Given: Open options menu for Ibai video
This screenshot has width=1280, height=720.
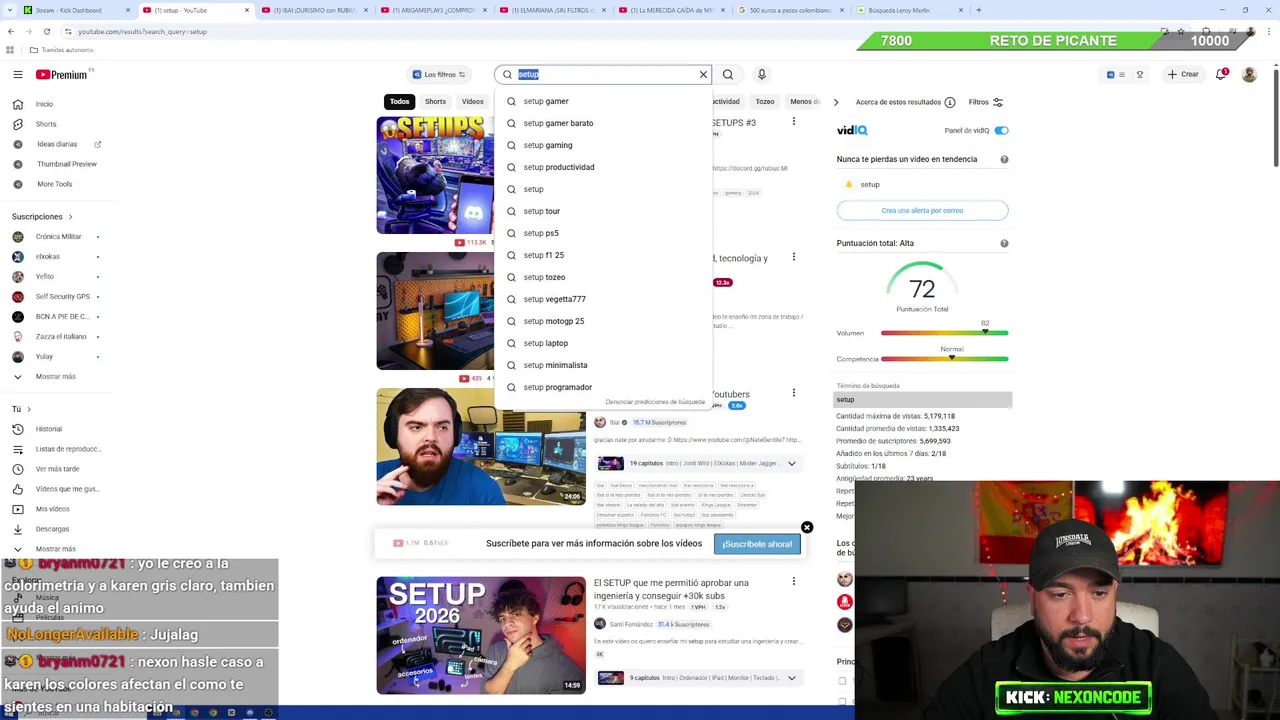Looking at the screenshot, I should (x=794, y=393).
